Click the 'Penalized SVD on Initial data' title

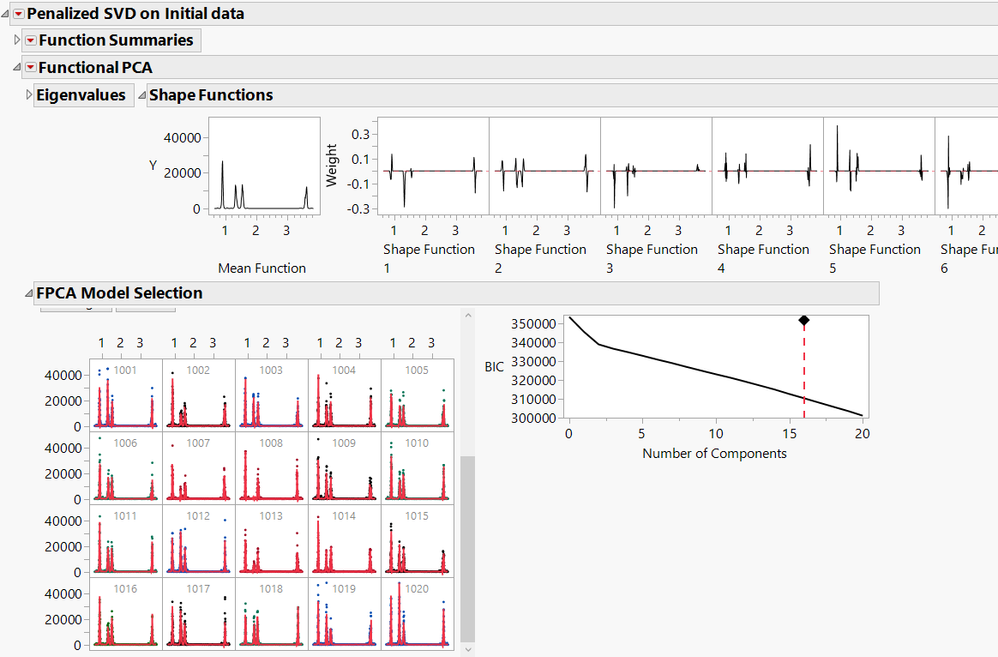pos(135,13)
